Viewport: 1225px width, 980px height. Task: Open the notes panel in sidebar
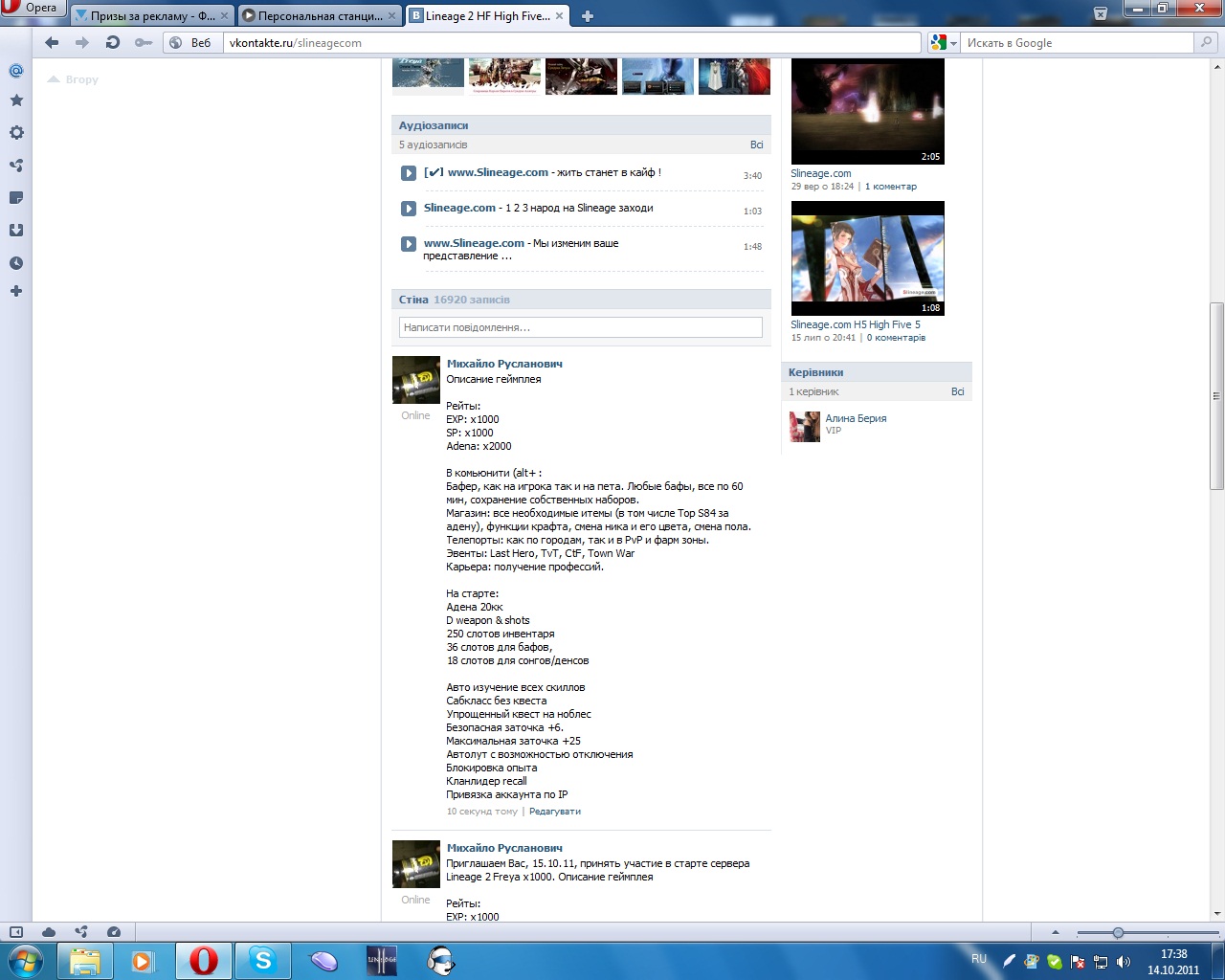[16, 198]
